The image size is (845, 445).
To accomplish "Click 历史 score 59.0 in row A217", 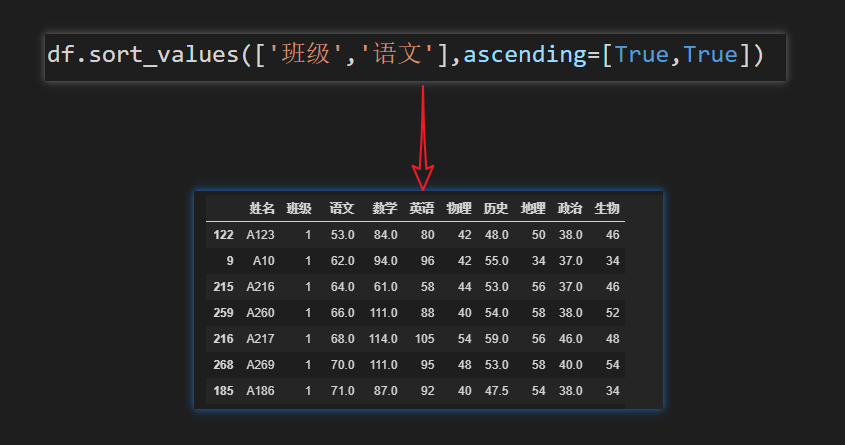I will coord(496,338).
